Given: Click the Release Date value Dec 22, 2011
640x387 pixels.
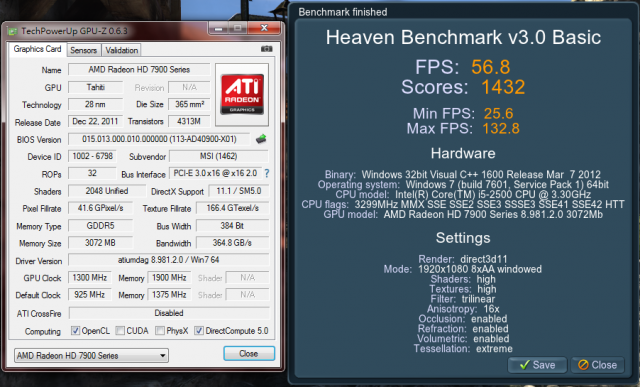Looking at the screenshot, I should [96, 122].
